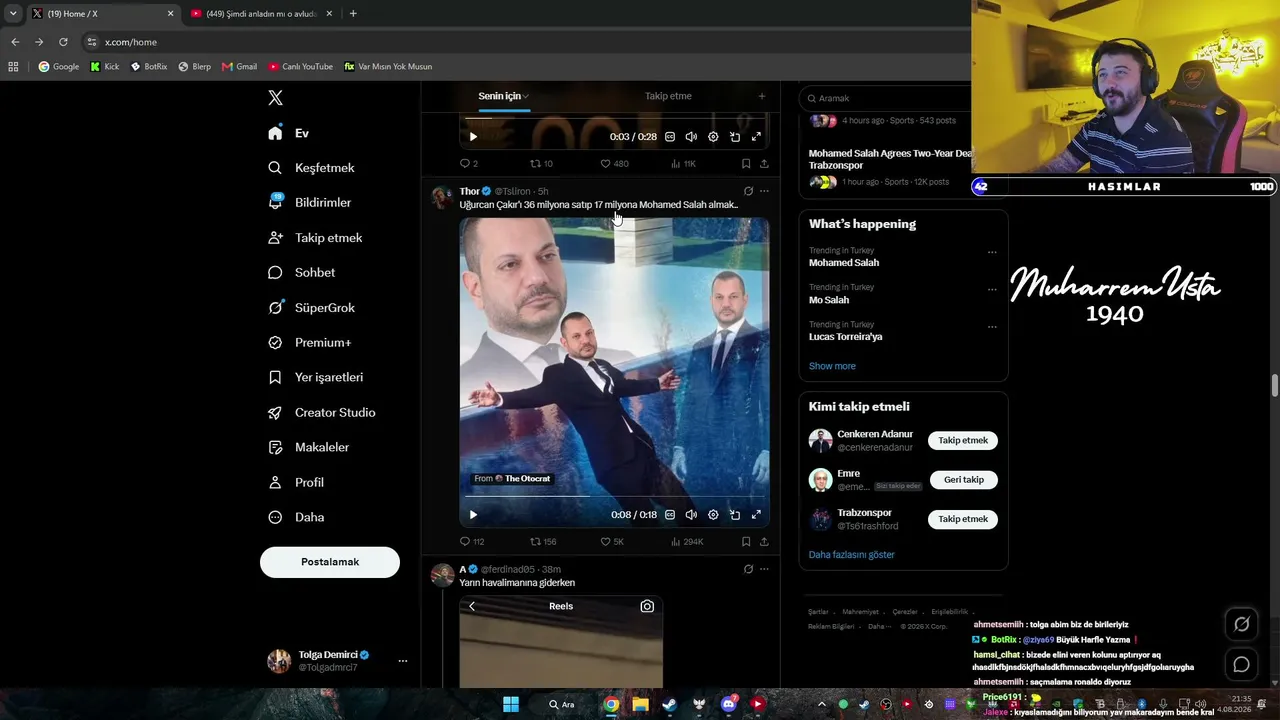Bookmark Thor's post

tap(746, 542)
